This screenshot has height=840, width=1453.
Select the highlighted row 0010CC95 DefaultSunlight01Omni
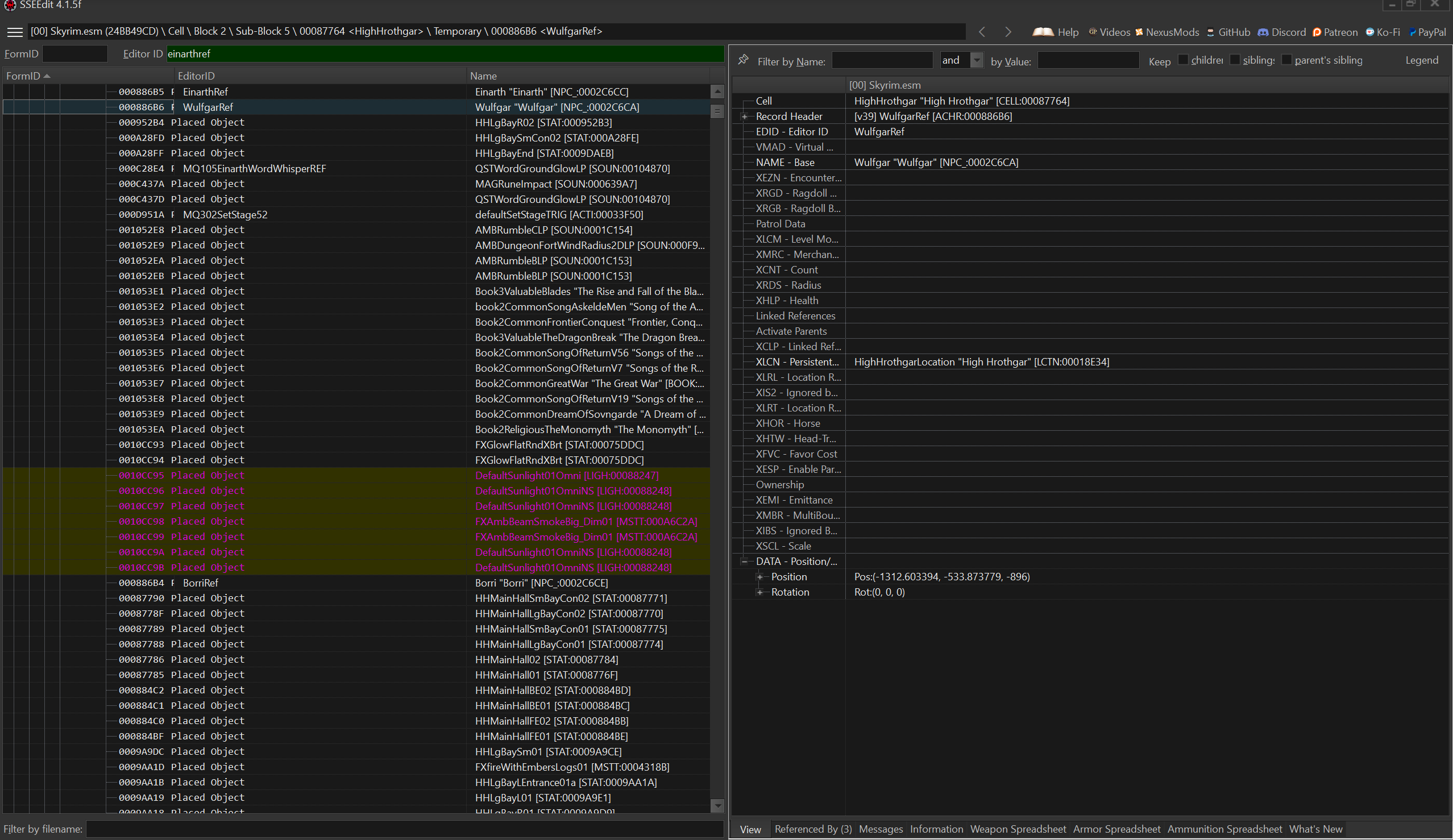point(356,475)
